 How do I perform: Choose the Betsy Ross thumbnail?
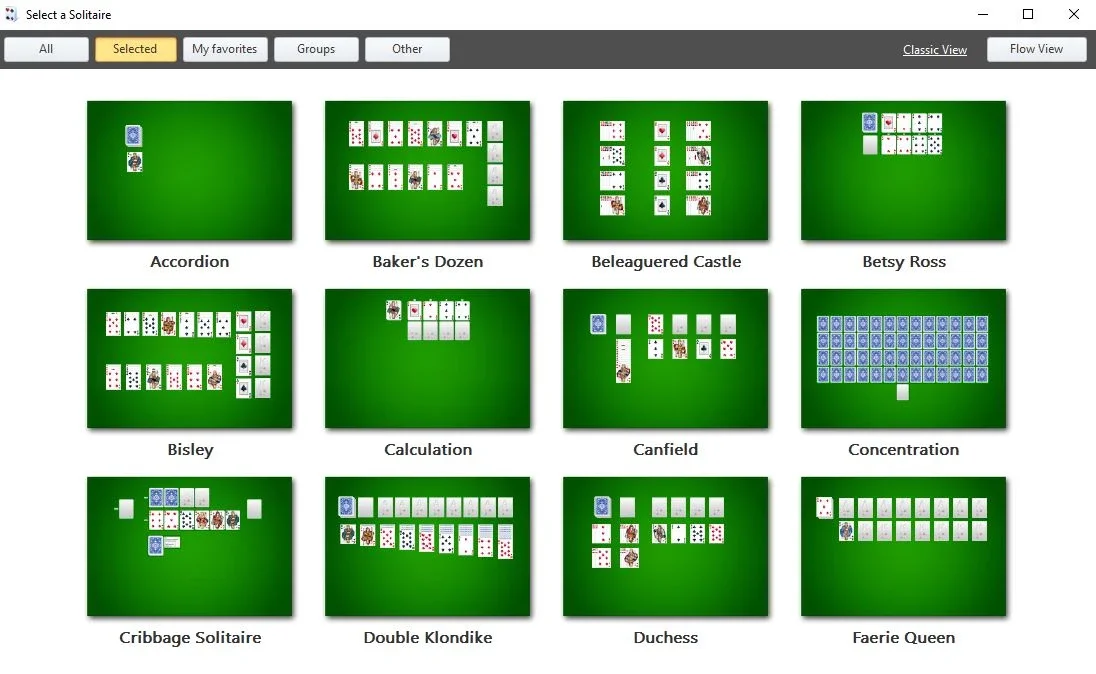tap(903, 171)
